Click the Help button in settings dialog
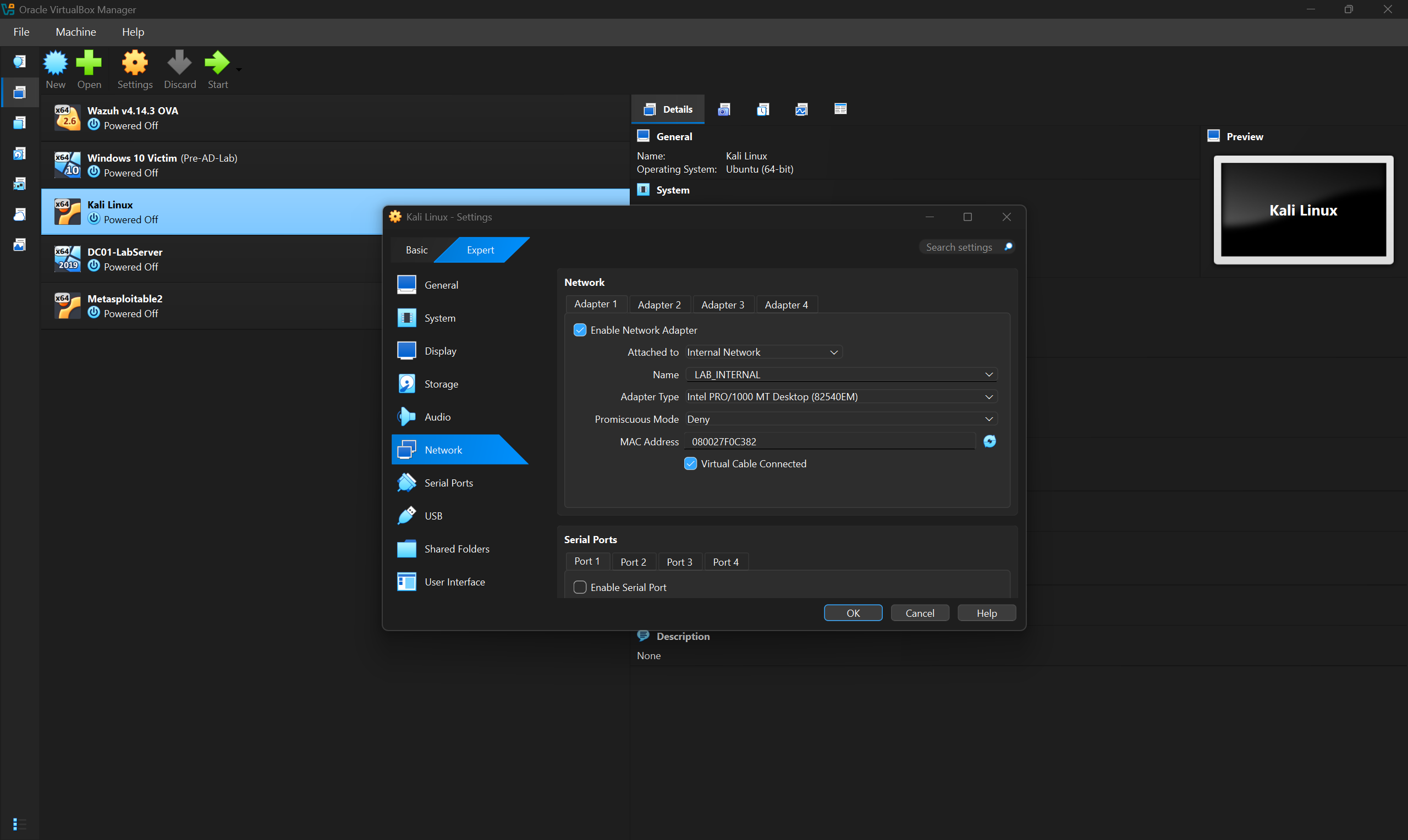The height and width of the screenshot is (840, 1408). click(x=986, y=613)
